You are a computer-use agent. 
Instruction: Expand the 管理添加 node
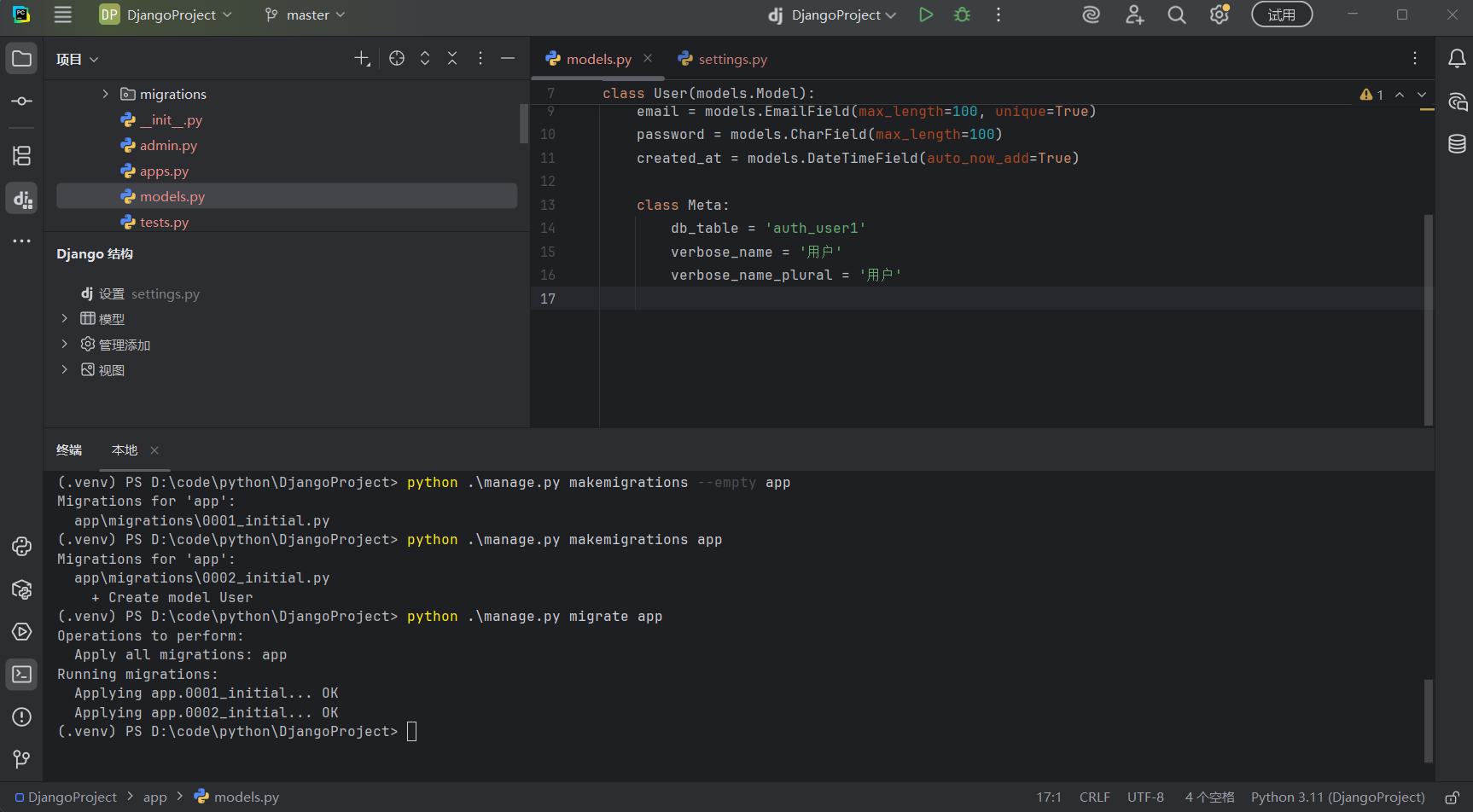pos(64,344)
